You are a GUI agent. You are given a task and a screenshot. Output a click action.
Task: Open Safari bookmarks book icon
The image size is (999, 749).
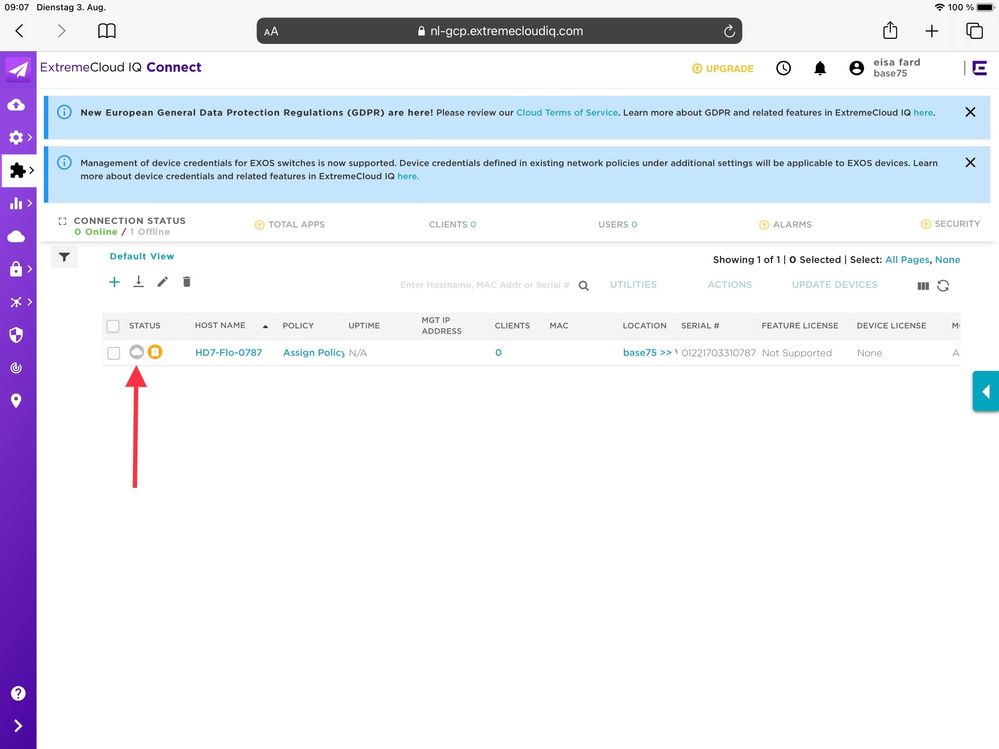(x=106, y=31)
